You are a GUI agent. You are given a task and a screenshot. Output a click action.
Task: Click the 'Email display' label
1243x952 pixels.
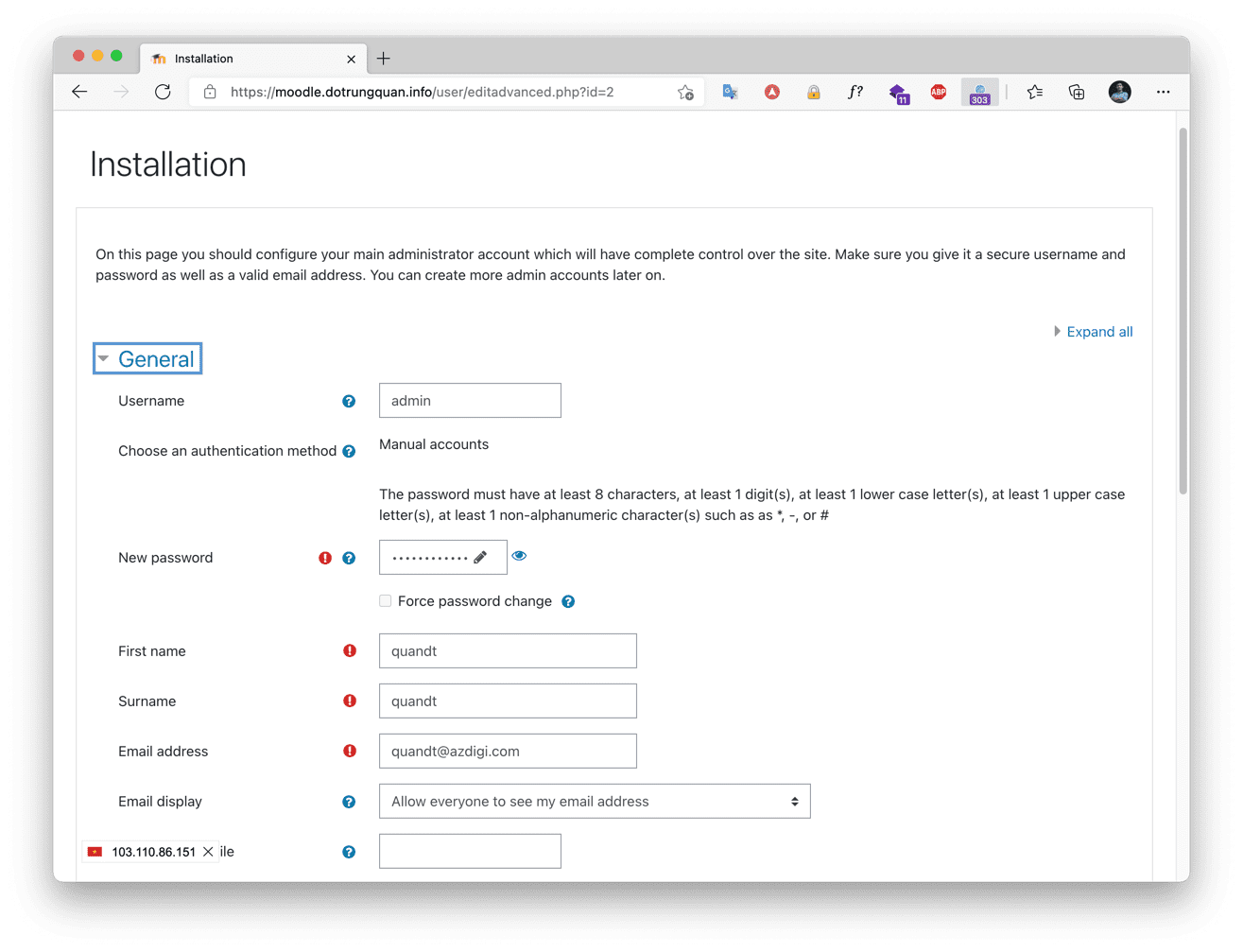coord(160,802)
